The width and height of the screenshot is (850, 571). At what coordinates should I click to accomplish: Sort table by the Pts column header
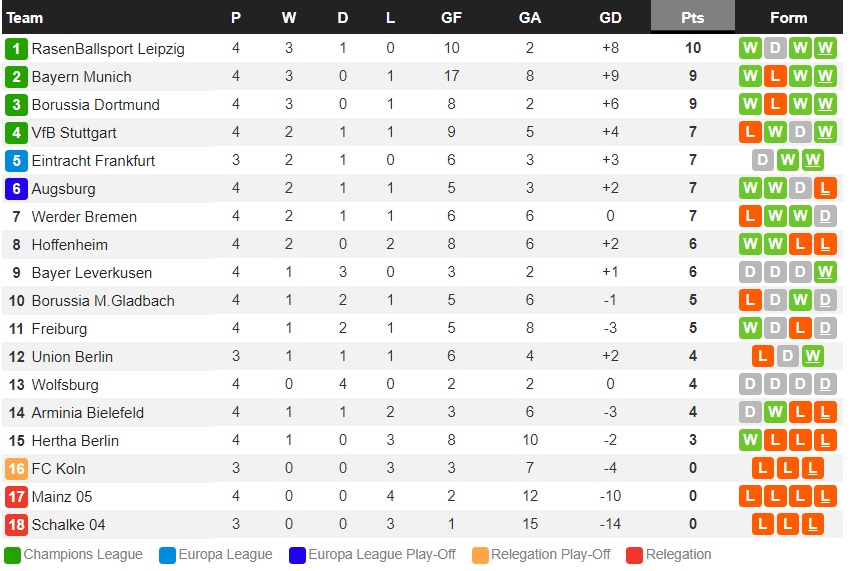click(692, 17)
